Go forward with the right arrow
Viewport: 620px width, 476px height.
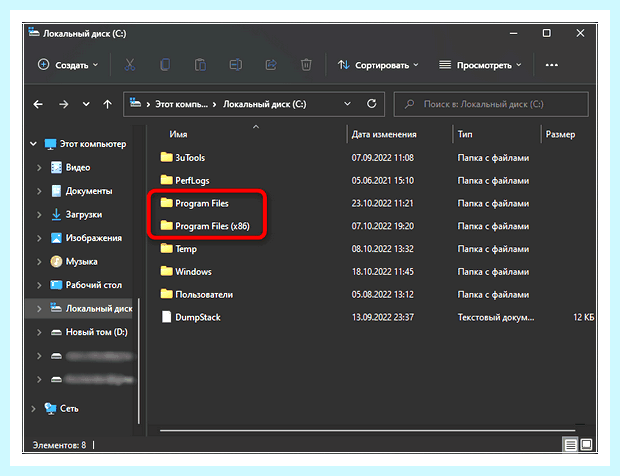(63, 104)
